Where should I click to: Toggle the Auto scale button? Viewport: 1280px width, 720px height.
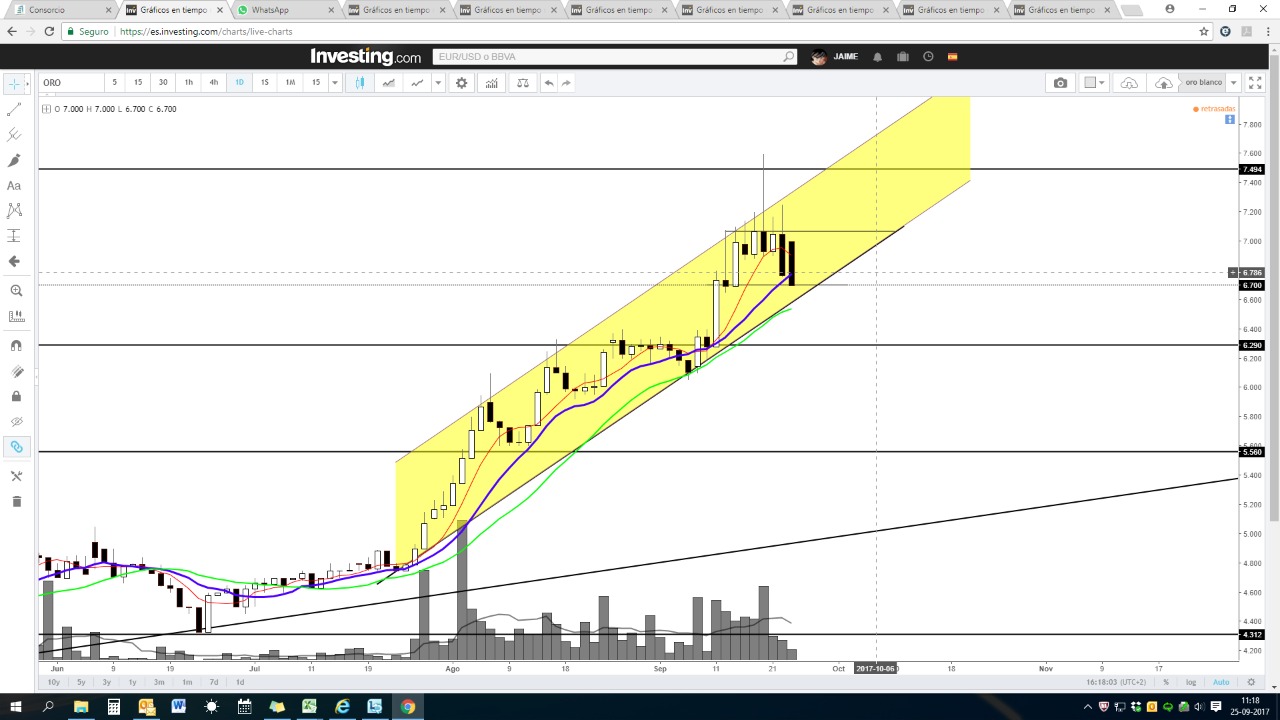(1221, 682)
